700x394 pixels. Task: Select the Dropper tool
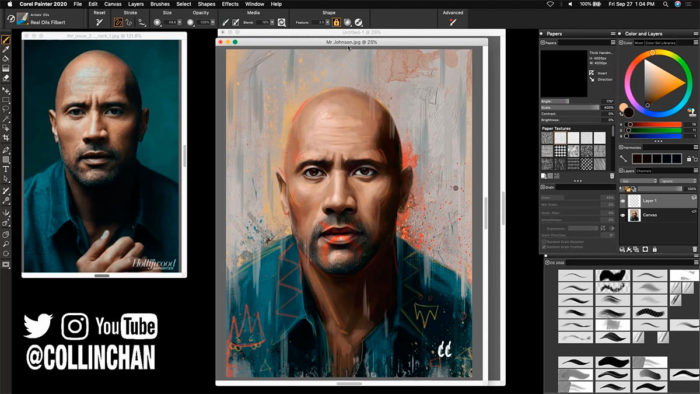coord(6,50)
